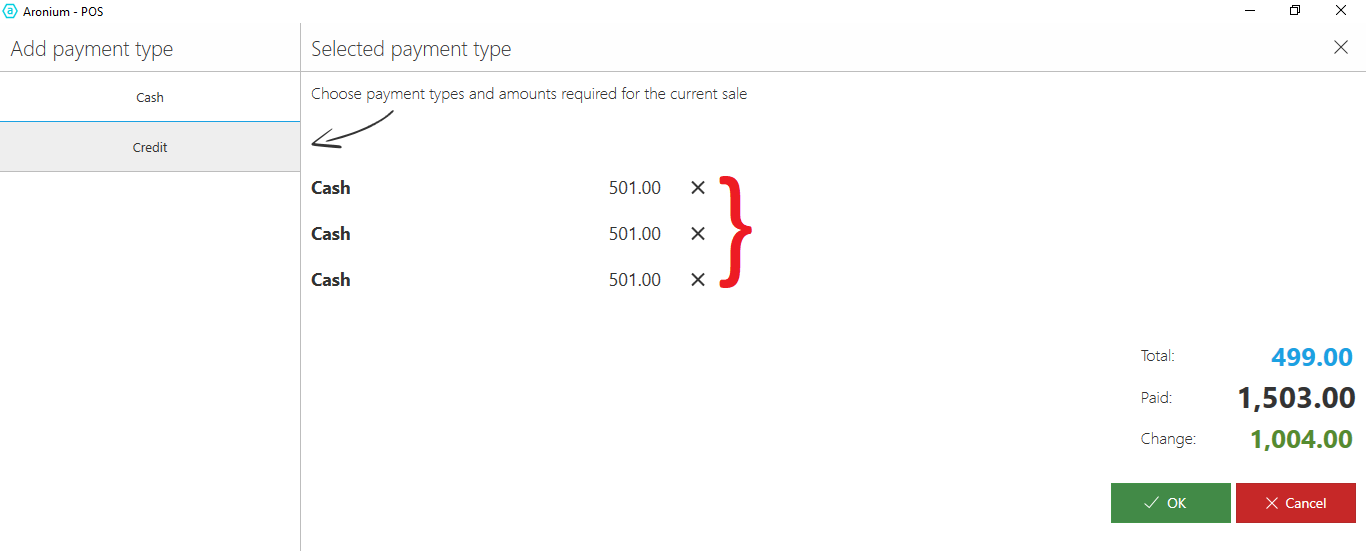
Task: Click the blue Total value 499.00
Action: click(1312, 357)
